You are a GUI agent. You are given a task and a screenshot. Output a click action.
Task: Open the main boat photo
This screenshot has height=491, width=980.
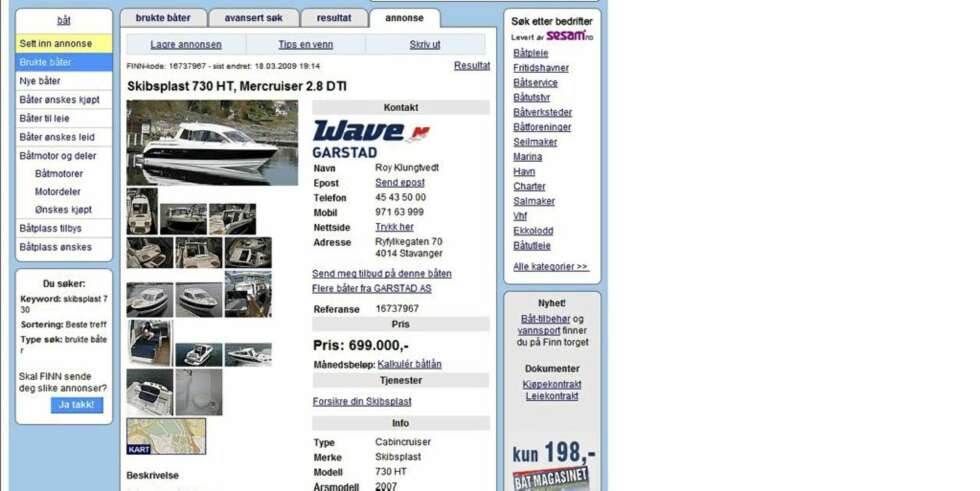tap(212, 142)
